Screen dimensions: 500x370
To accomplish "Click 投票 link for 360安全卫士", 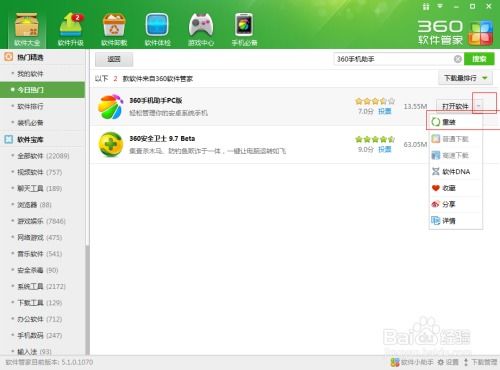I will (x=384, y=149).
